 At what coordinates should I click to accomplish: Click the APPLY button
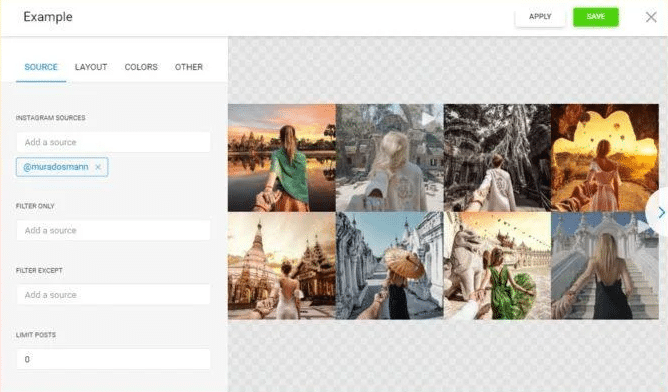(540, 17)
